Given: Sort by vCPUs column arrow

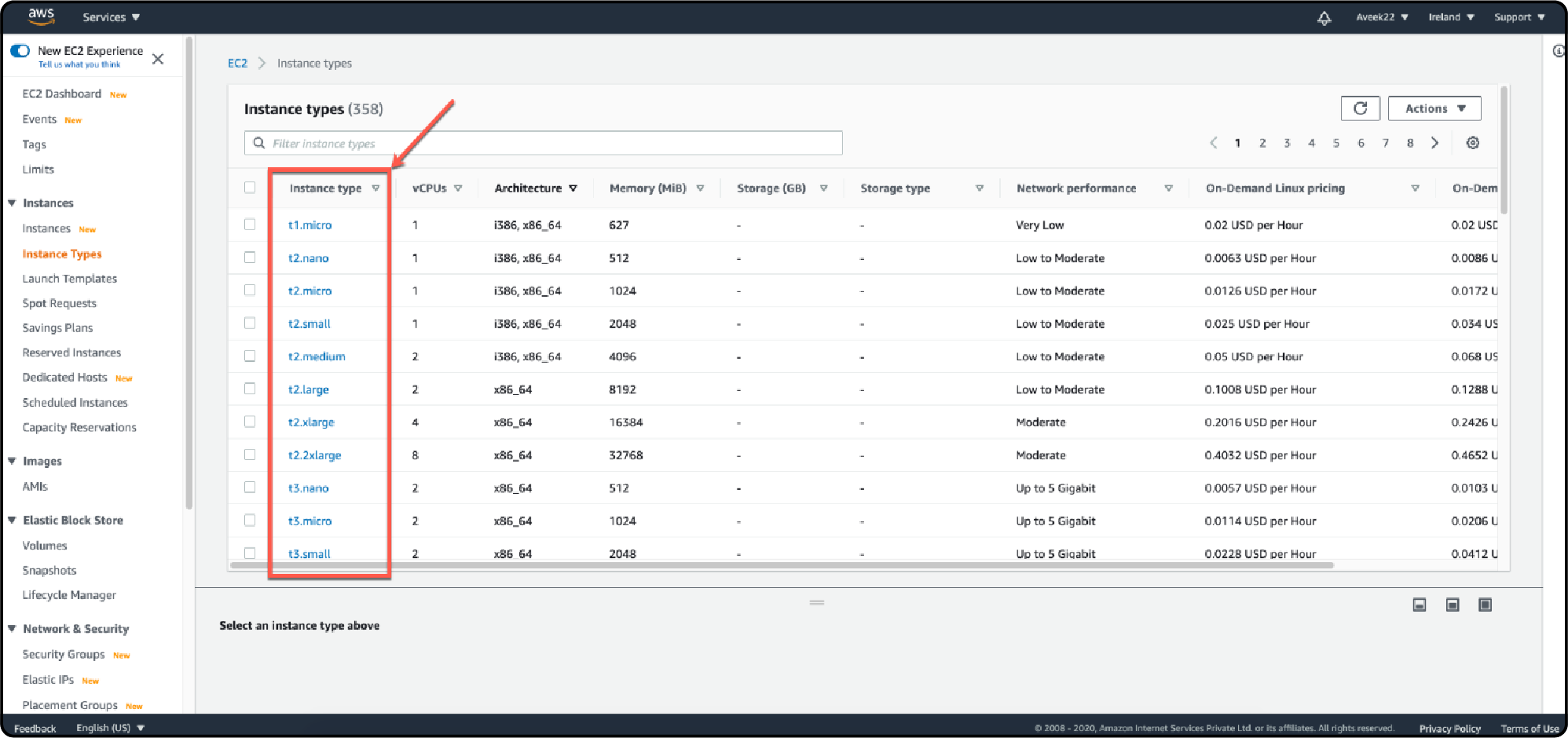Looking at the screenshot, I should coord(458,188).
